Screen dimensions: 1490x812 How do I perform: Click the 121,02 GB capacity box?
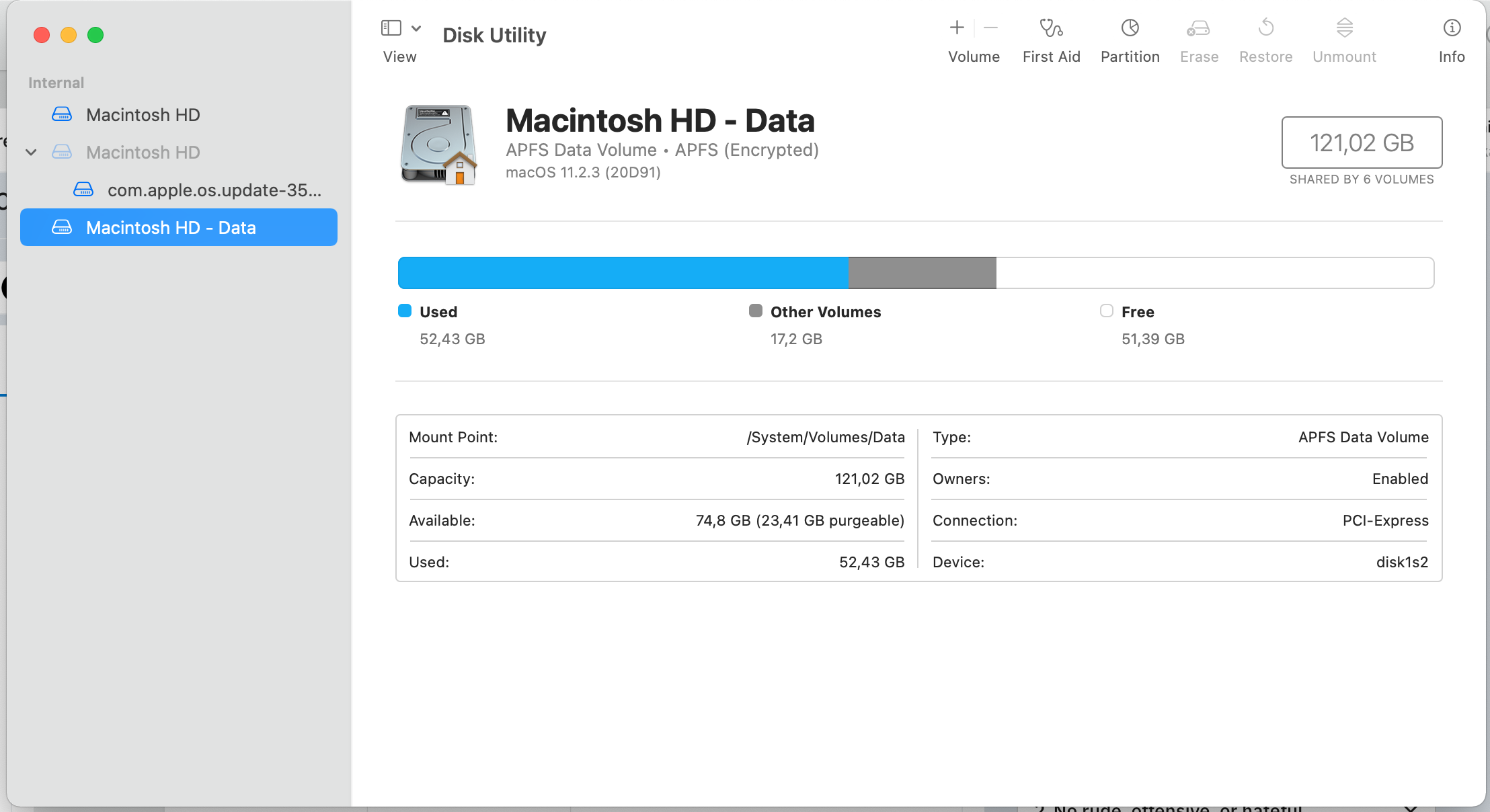click(1362, 143)
